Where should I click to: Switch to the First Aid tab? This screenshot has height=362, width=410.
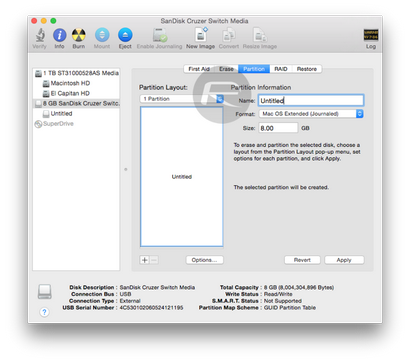coord(199,69)
